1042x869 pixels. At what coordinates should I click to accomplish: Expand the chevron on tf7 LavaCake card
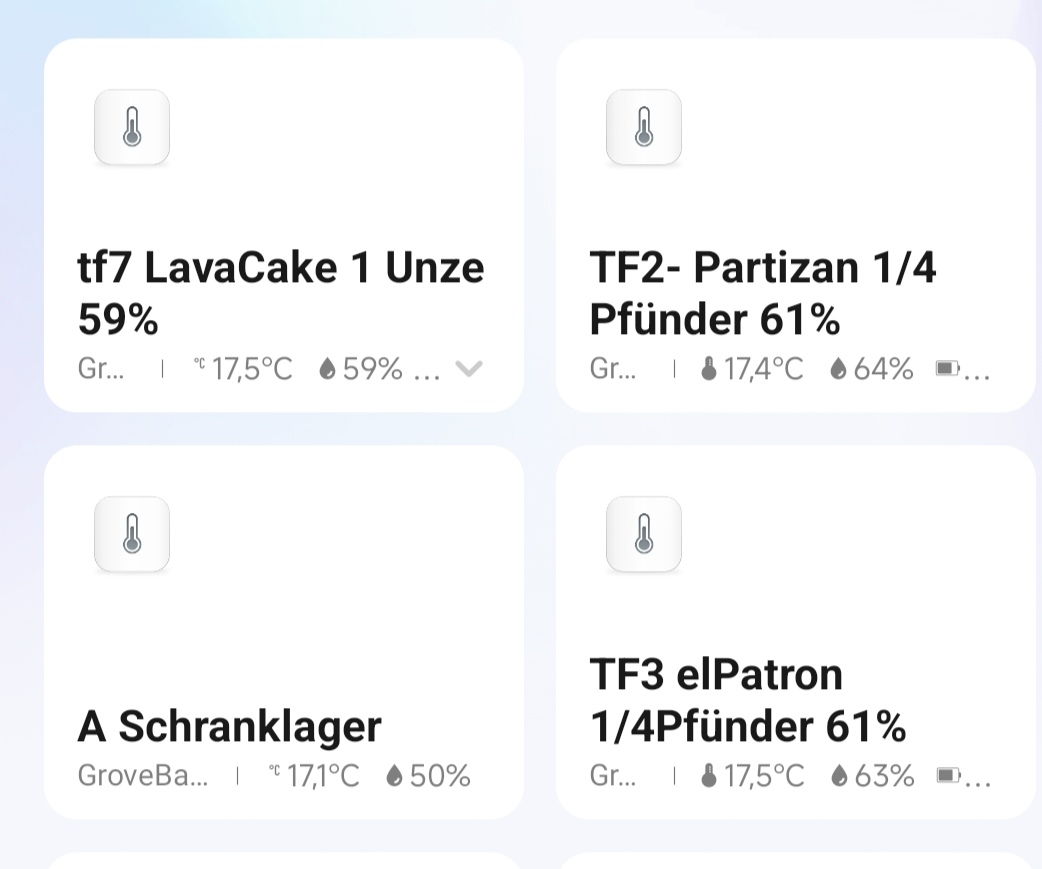469,369
